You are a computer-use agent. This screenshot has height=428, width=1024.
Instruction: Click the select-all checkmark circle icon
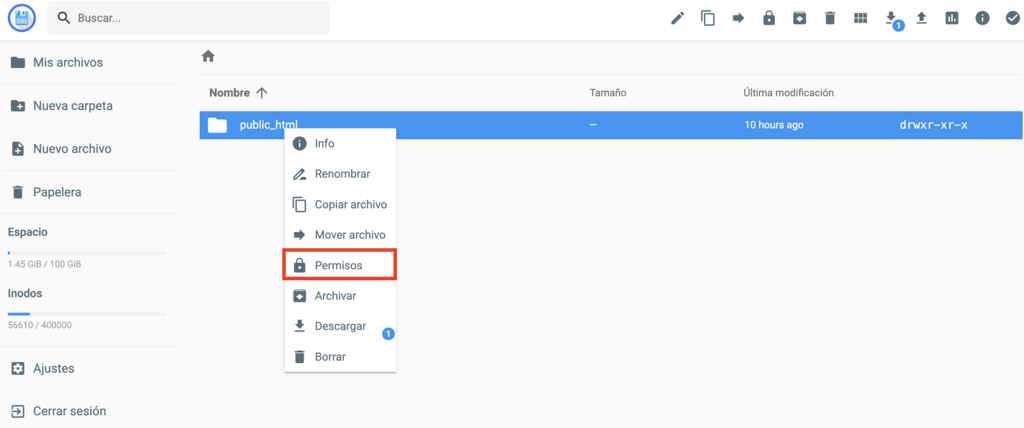pyautogui.click(x=1012, y=18)
